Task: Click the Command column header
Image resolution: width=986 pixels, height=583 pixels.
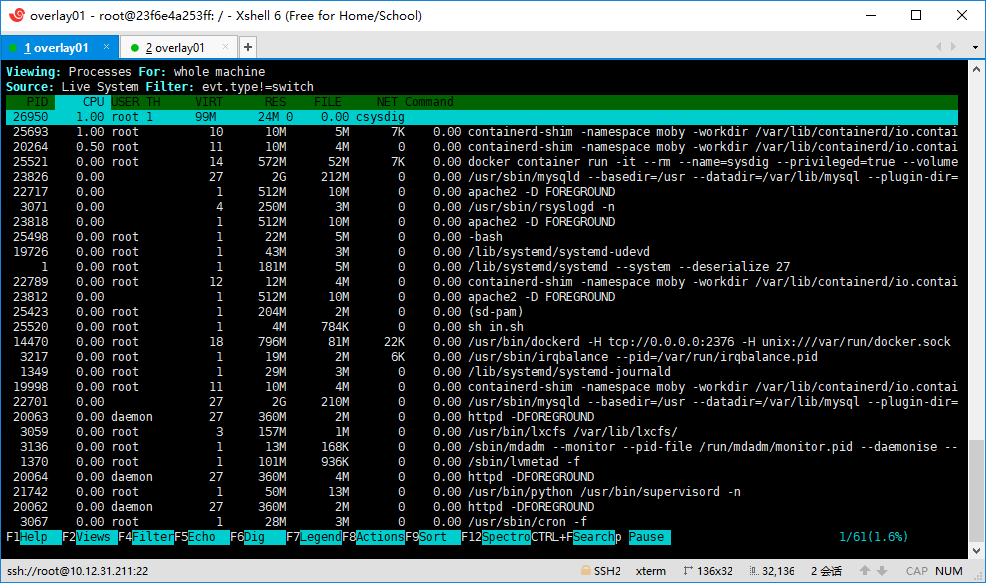Action: tap(429, 102)
